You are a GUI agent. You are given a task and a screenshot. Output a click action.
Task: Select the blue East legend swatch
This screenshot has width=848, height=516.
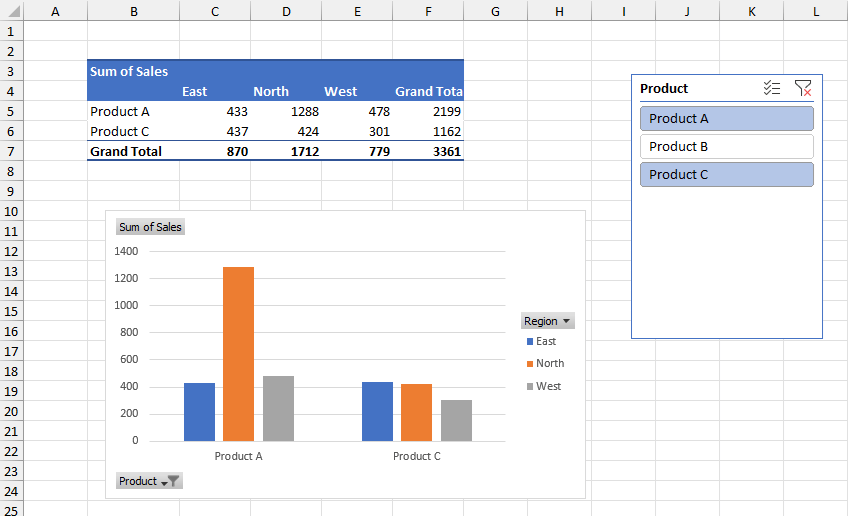[530, 342]
